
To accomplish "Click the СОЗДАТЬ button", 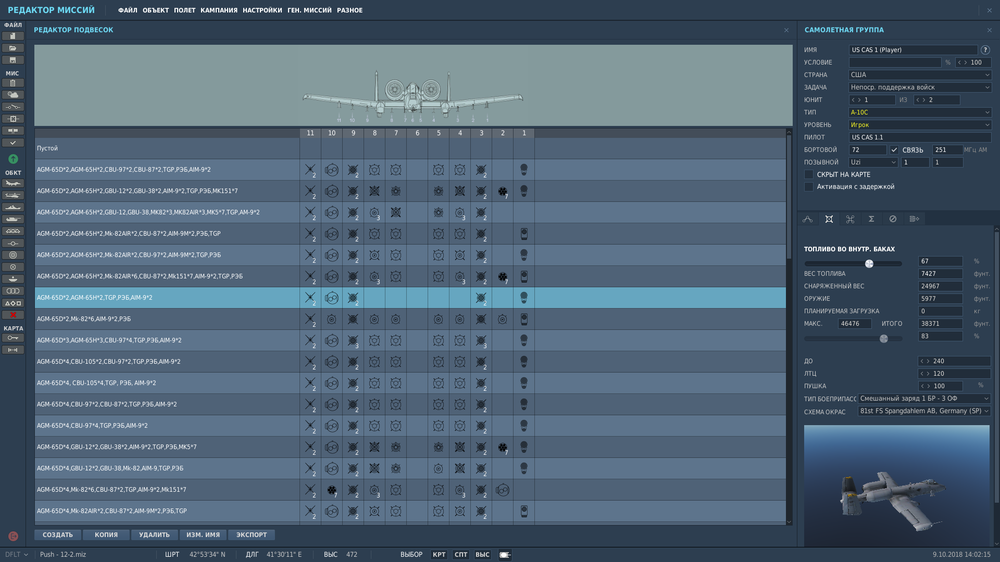I will [x=58, y=535].
